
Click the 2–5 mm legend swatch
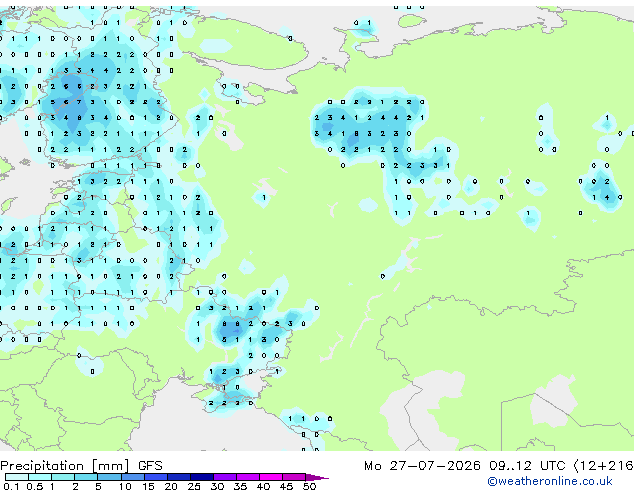tap(86, 477)
